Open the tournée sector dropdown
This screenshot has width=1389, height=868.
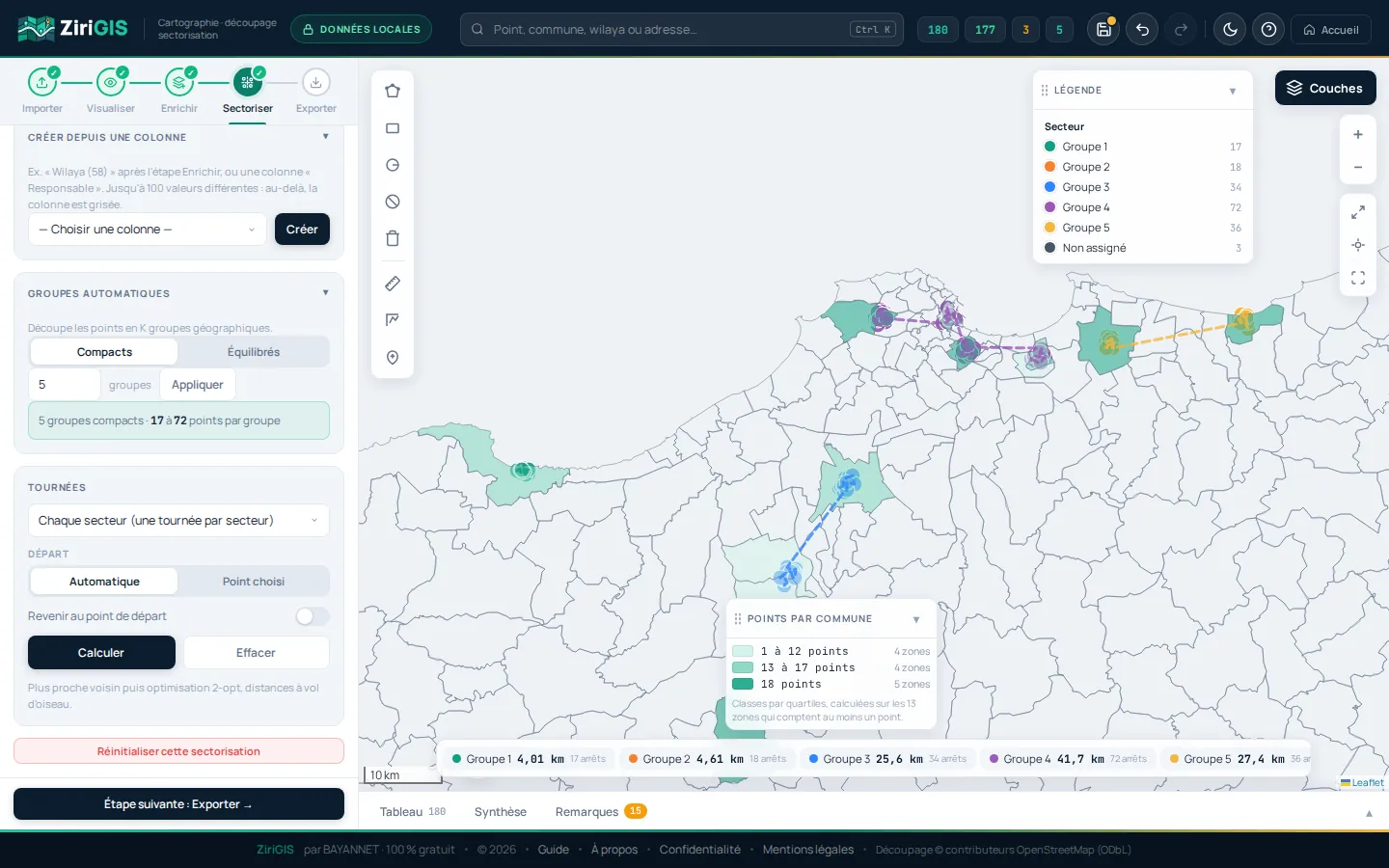(178, 521)
